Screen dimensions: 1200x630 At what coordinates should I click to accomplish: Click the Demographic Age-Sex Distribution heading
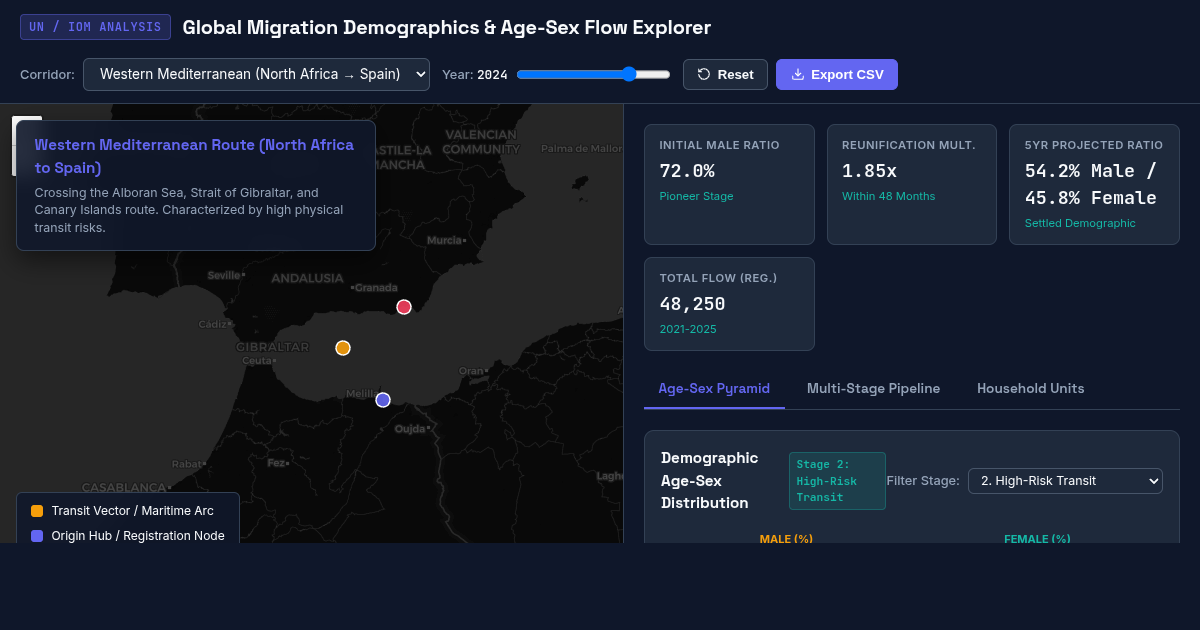tap(709, 480)
